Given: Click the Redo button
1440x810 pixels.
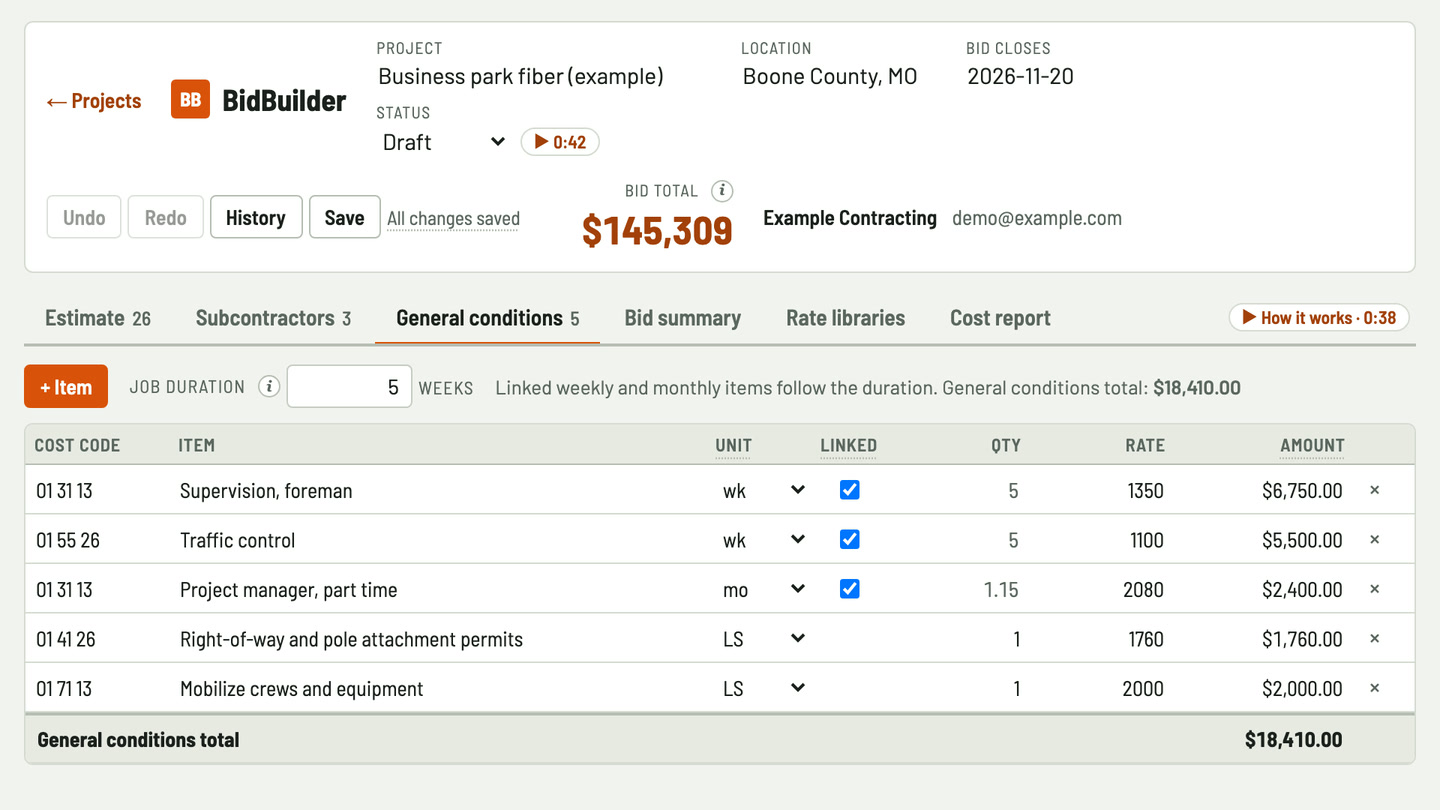Looking at the screenshot, I should click(x=165, y=217).
